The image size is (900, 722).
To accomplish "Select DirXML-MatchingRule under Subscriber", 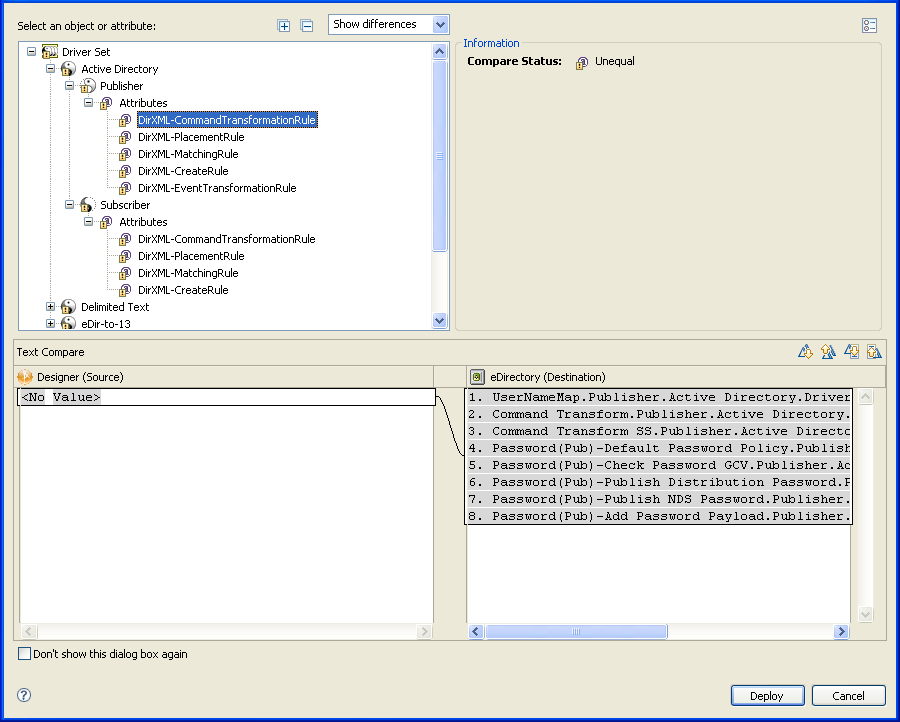I will 188,273.
